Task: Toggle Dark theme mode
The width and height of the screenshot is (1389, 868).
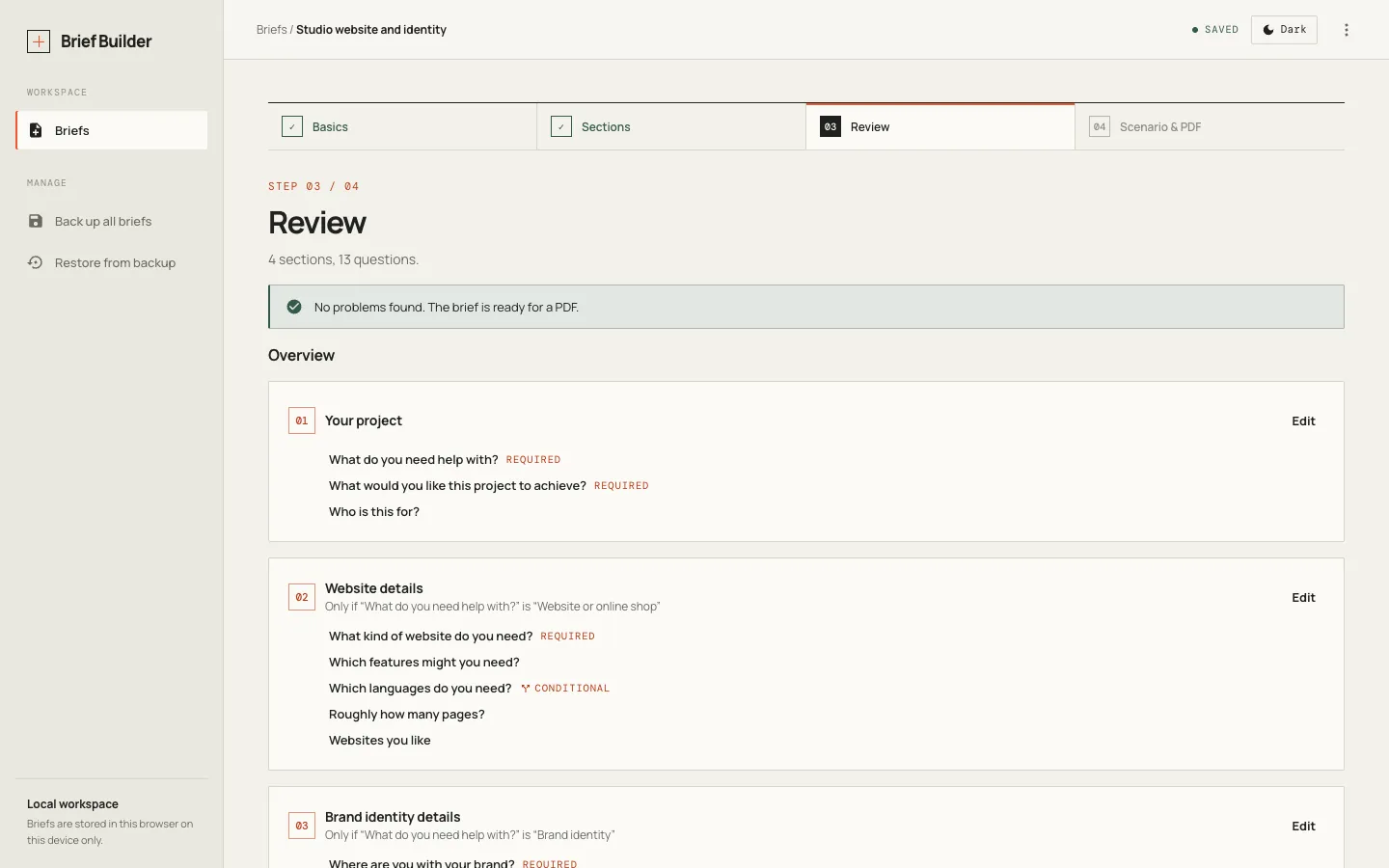Action: coord(1284,30)
